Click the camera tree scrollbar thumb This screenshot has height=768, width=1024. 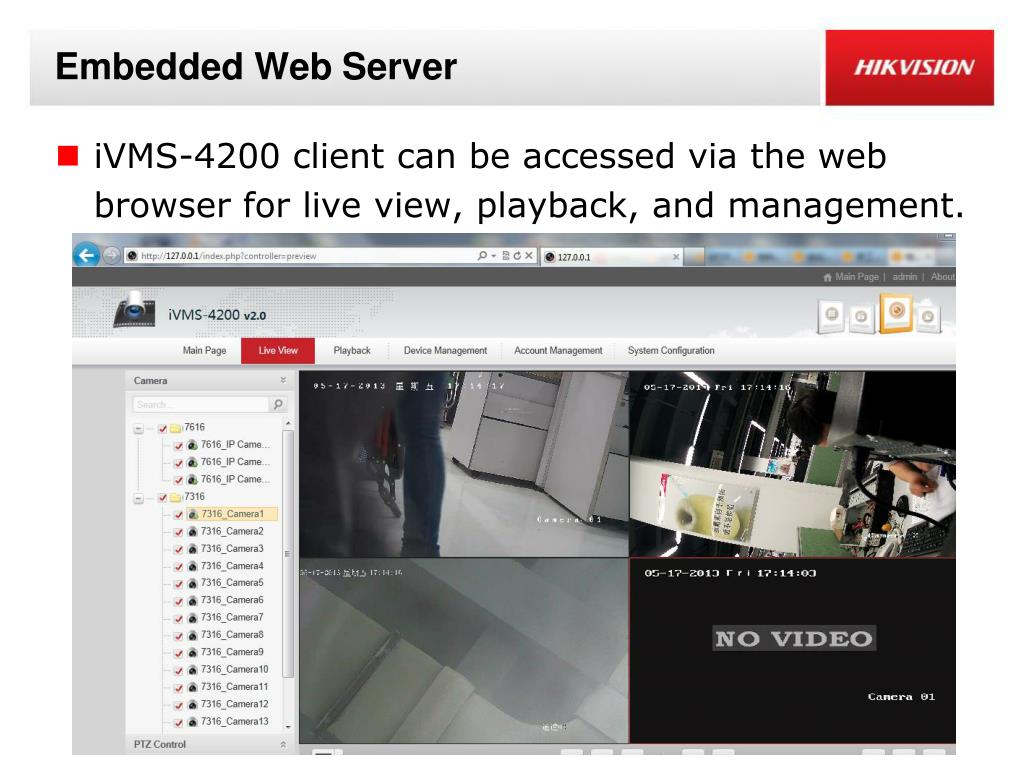click(287, 554)
